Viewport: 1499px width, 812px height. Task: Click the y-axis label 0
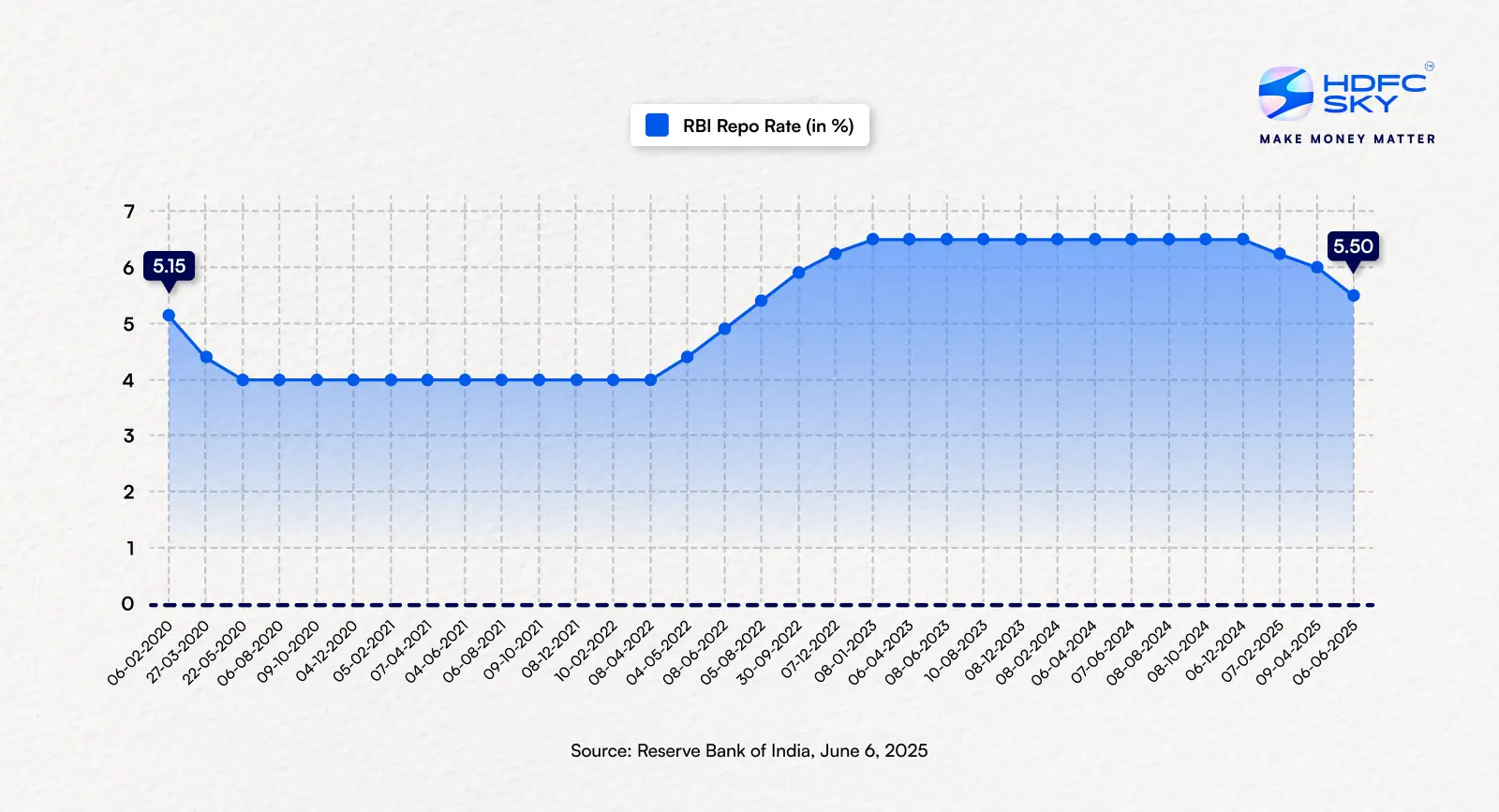click(127, 604)
